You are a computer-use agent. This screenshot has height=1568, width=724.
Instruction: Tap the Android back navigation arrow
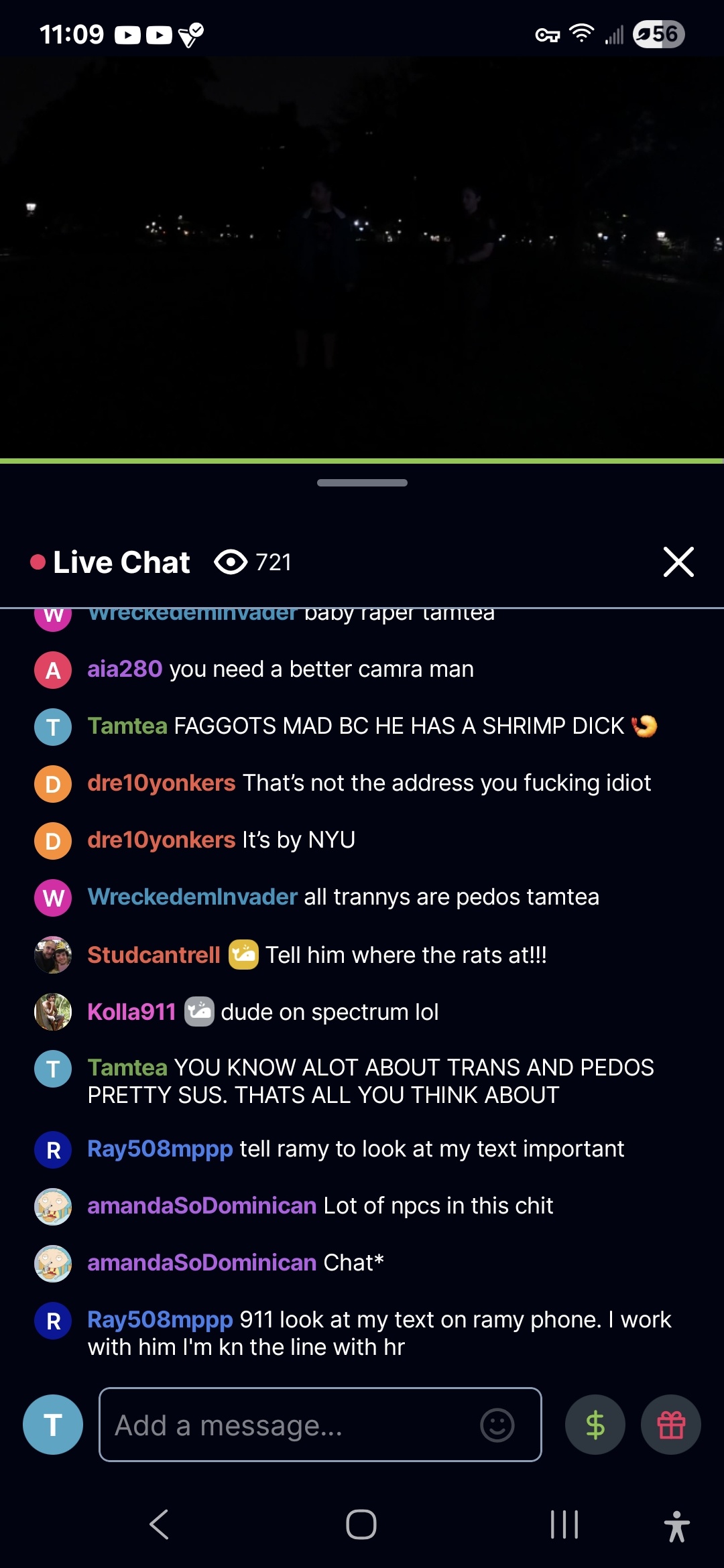tap(160, 1524)
